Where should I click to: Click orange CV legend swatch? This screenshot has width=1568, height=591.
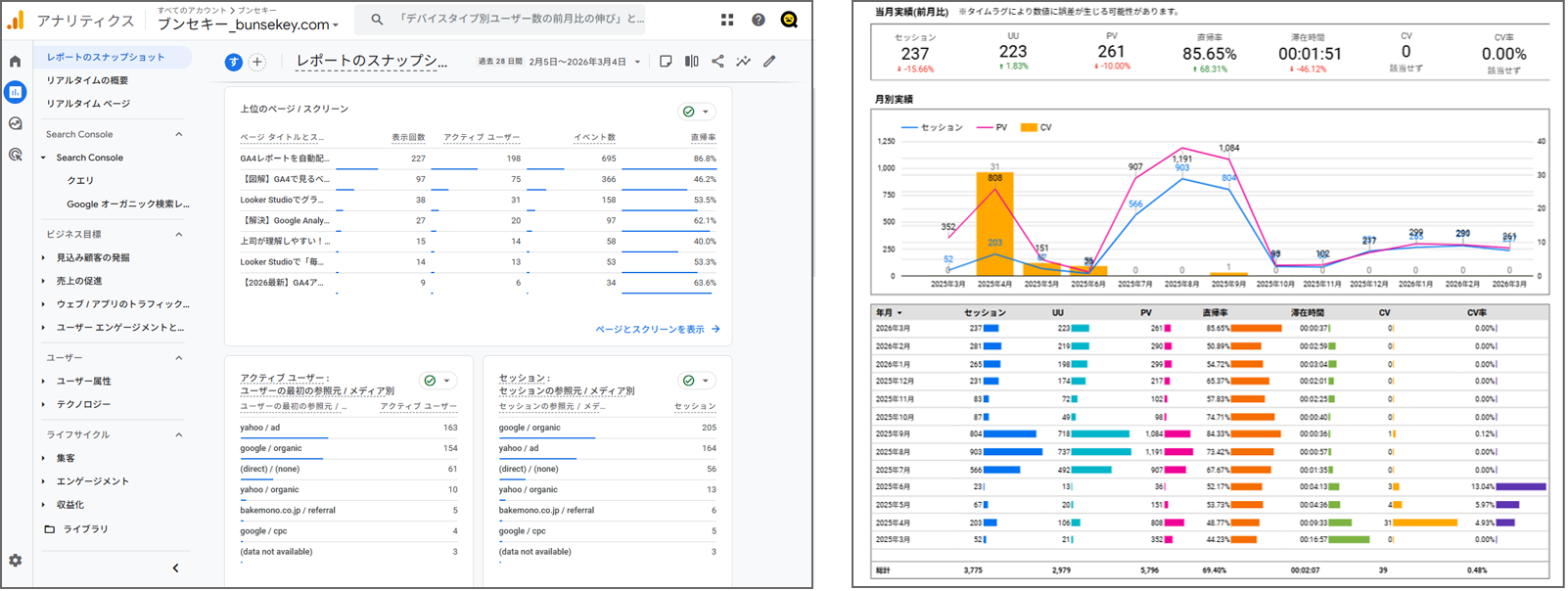click(x=1028, y=127)
